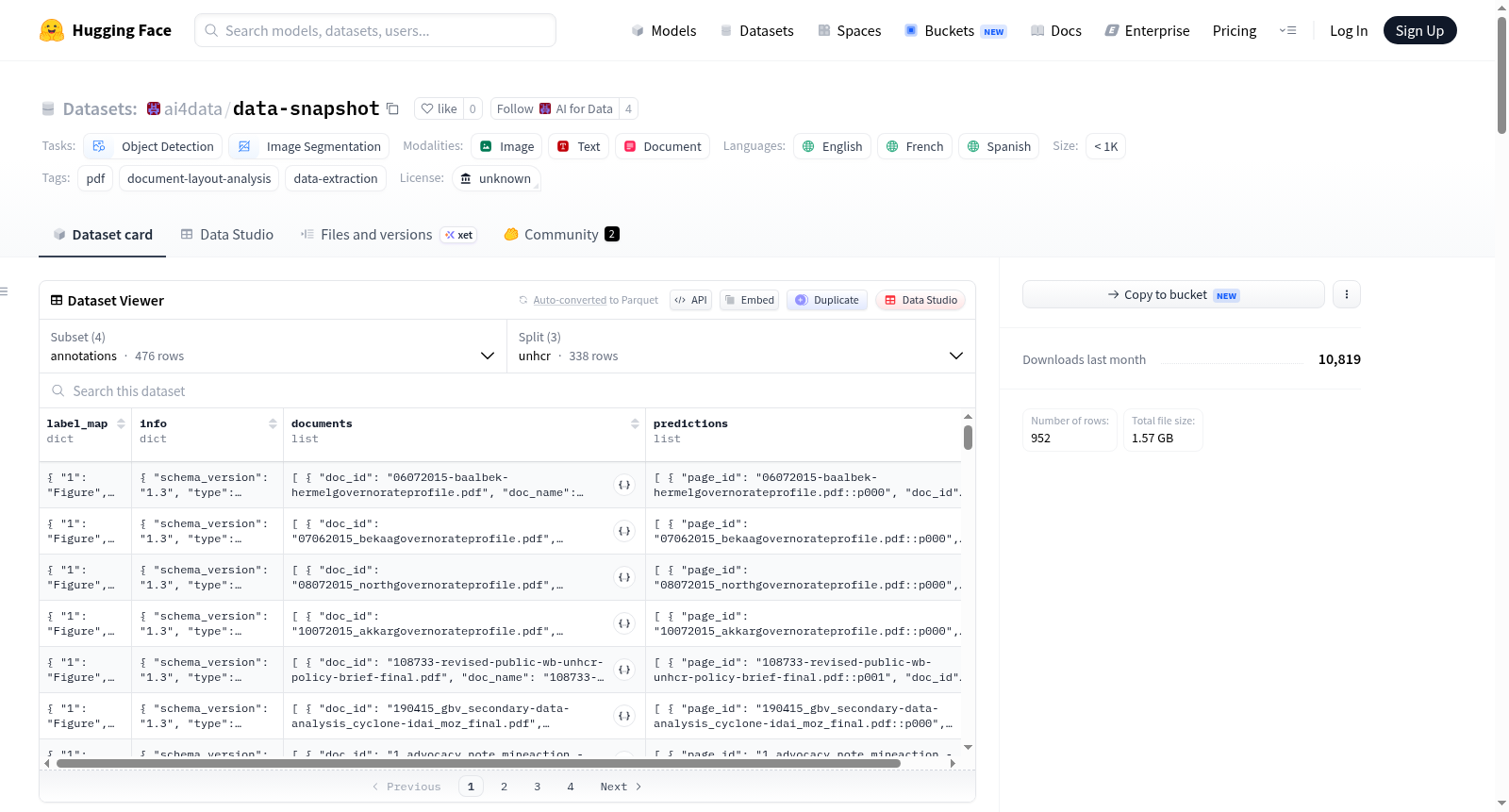
Task: Go to the Pricing page
Action: click(1235, 31)
